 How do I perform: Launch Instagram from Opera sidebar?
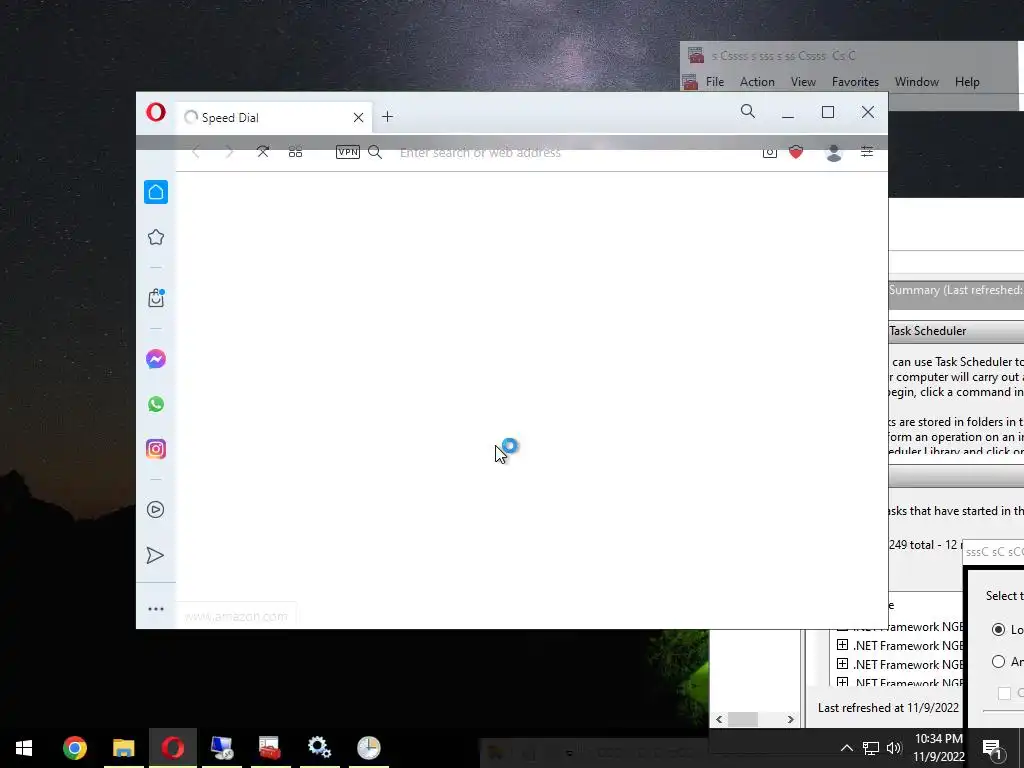click(x=155, y=449)
